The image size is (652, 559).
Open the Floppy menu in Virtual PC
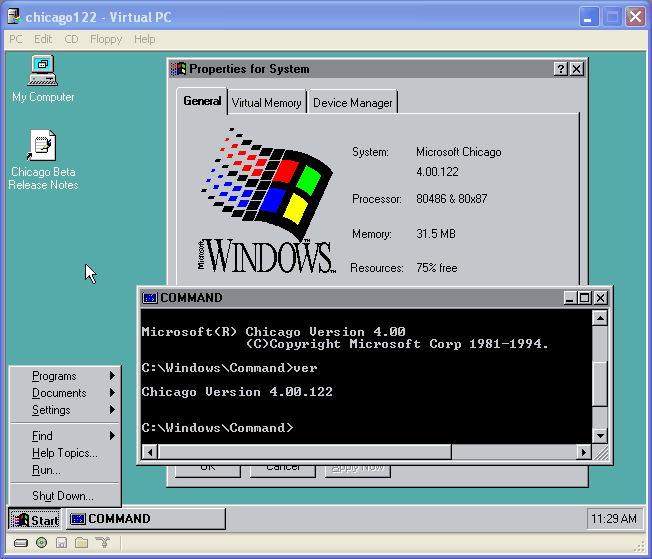pyautogui.click(x=106, y=39)
